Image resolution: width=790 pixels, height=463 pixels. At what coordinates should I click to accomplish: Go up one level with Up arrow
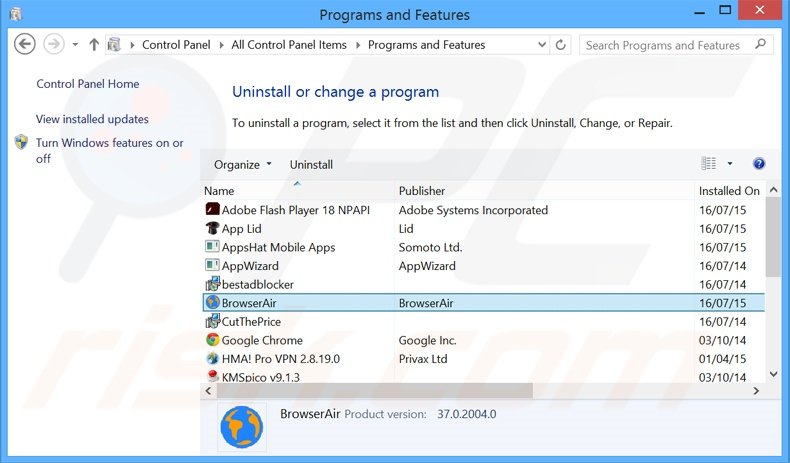click(94, 45)
